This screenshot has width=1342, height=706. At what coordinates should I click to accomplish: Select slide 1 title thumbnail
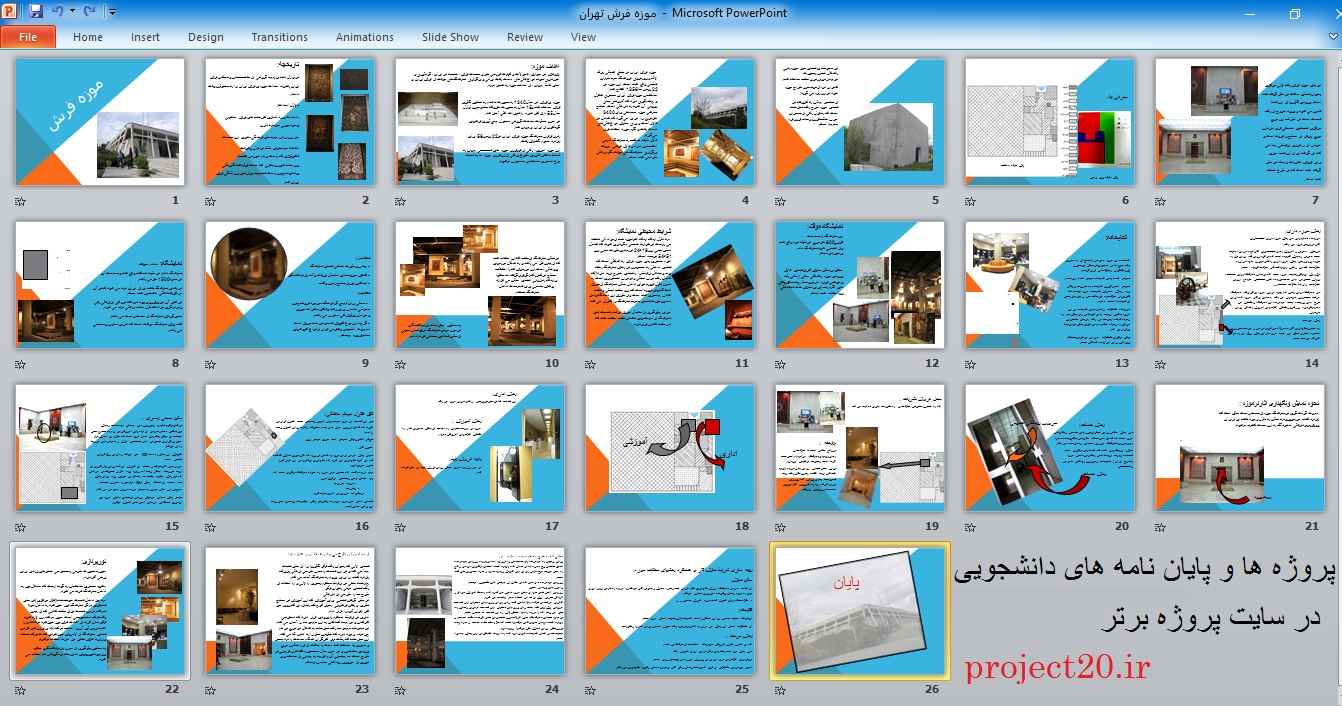pyautogui.click(x=100, y=121)
